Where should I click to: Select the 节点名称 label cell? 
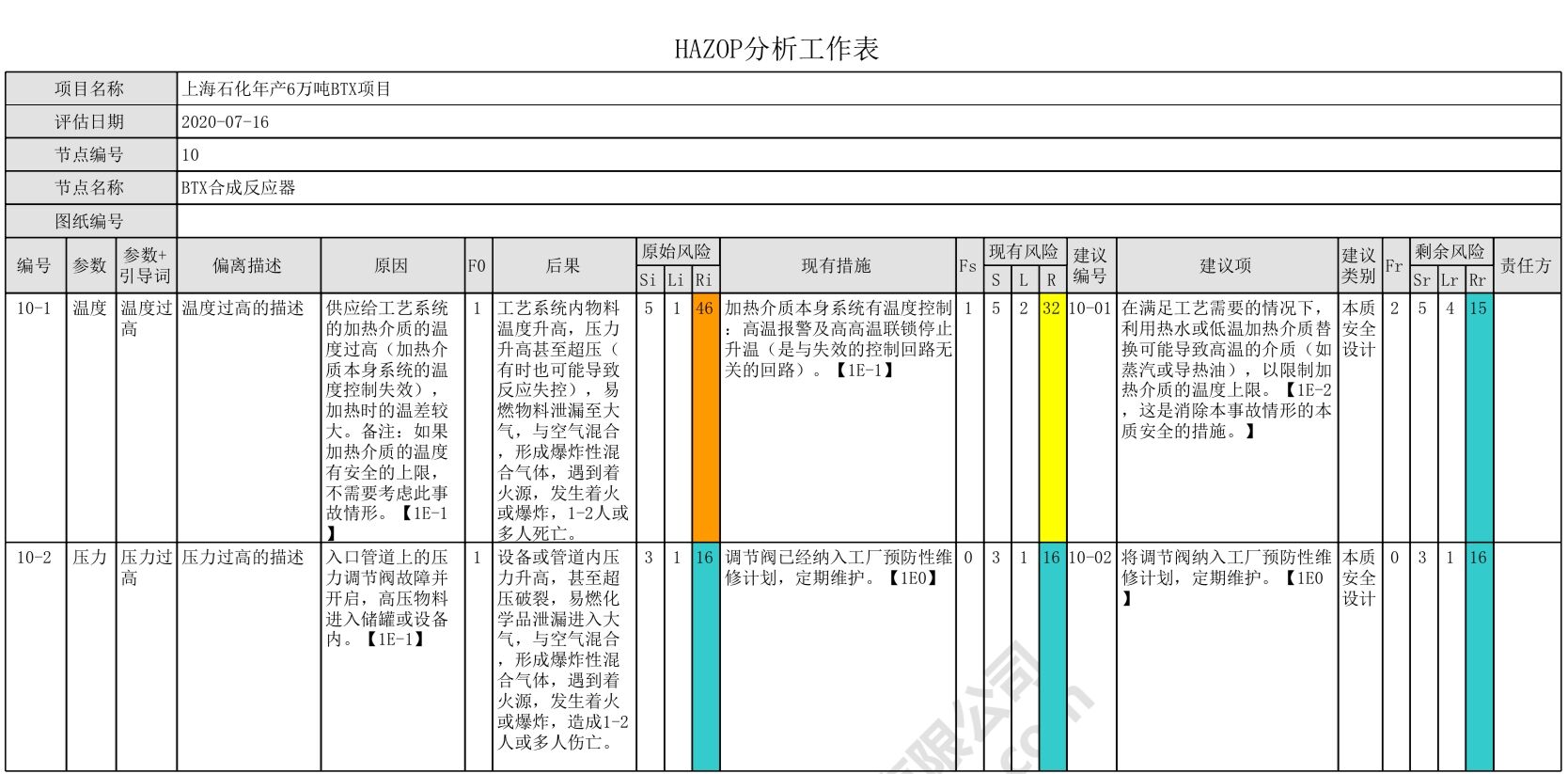click(91, 188)
